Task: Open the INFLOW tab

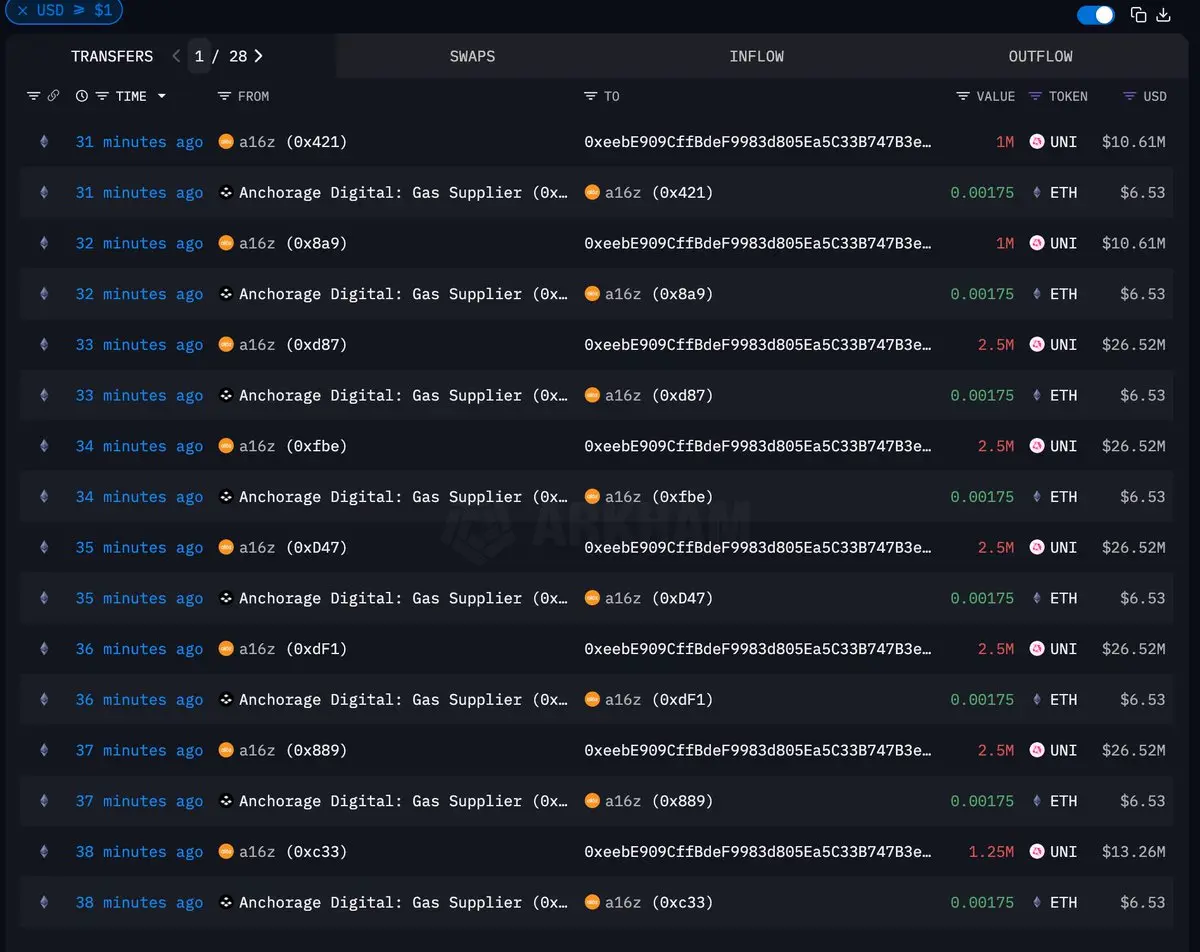Action: (757, 56)
